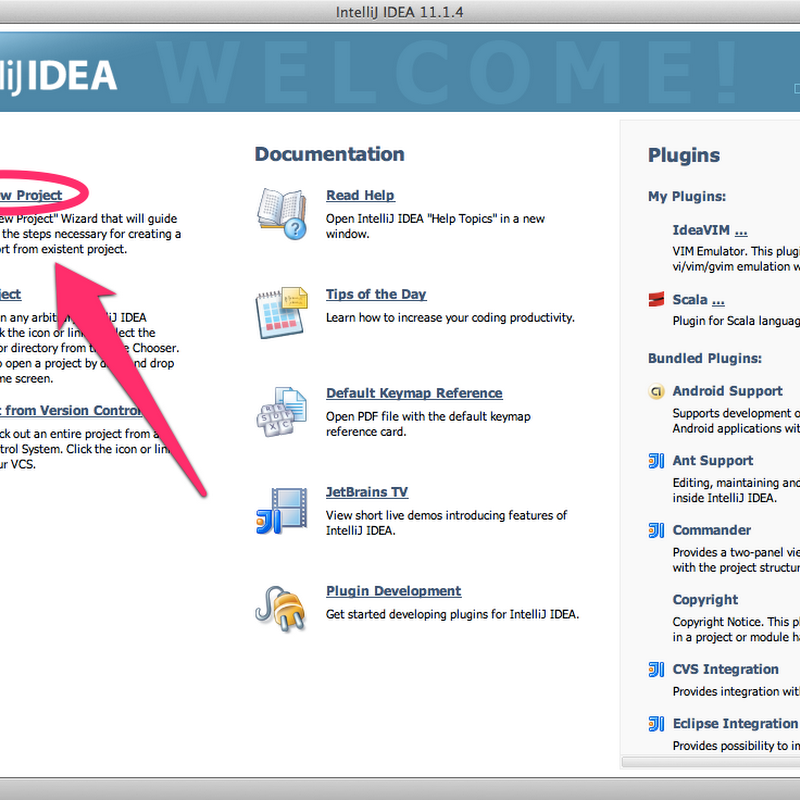The width and height of the screenshot is (800, 800).
Task: Select the IdeaVIM plugin name
Action: pos(701,231)
